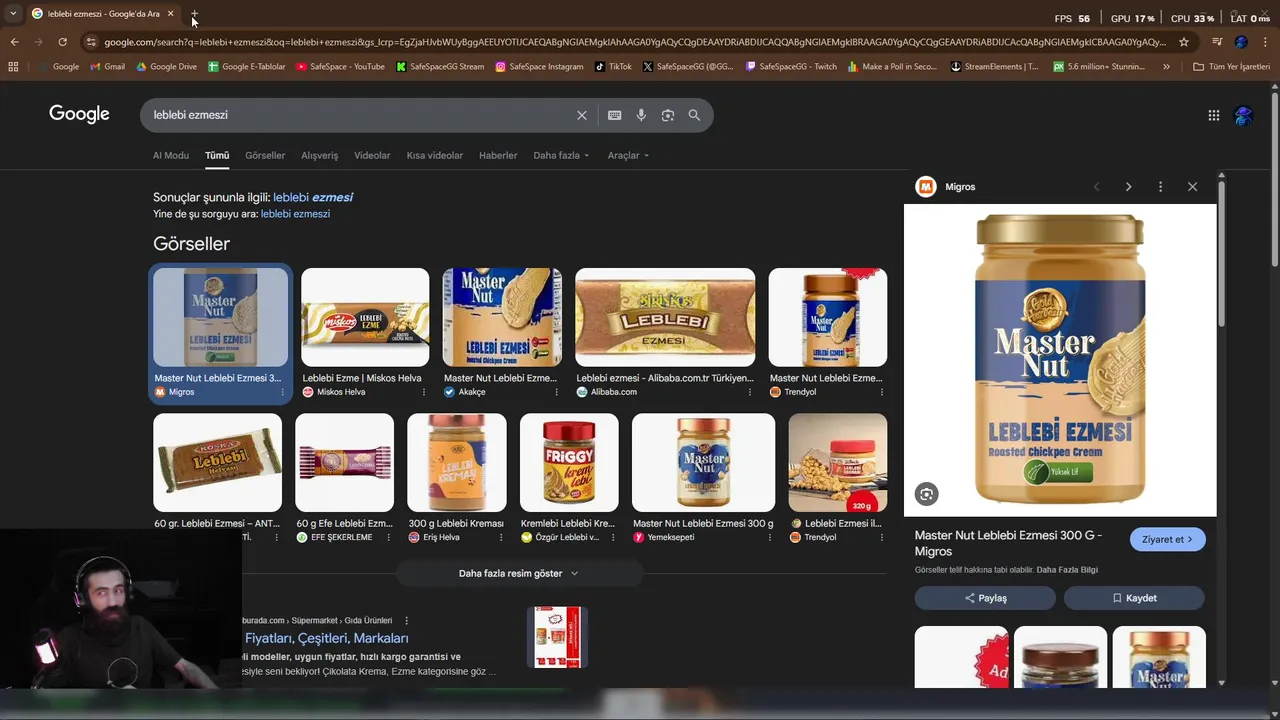Open the Videolar tab
1280x720 pixels.
tap(372, 155)
